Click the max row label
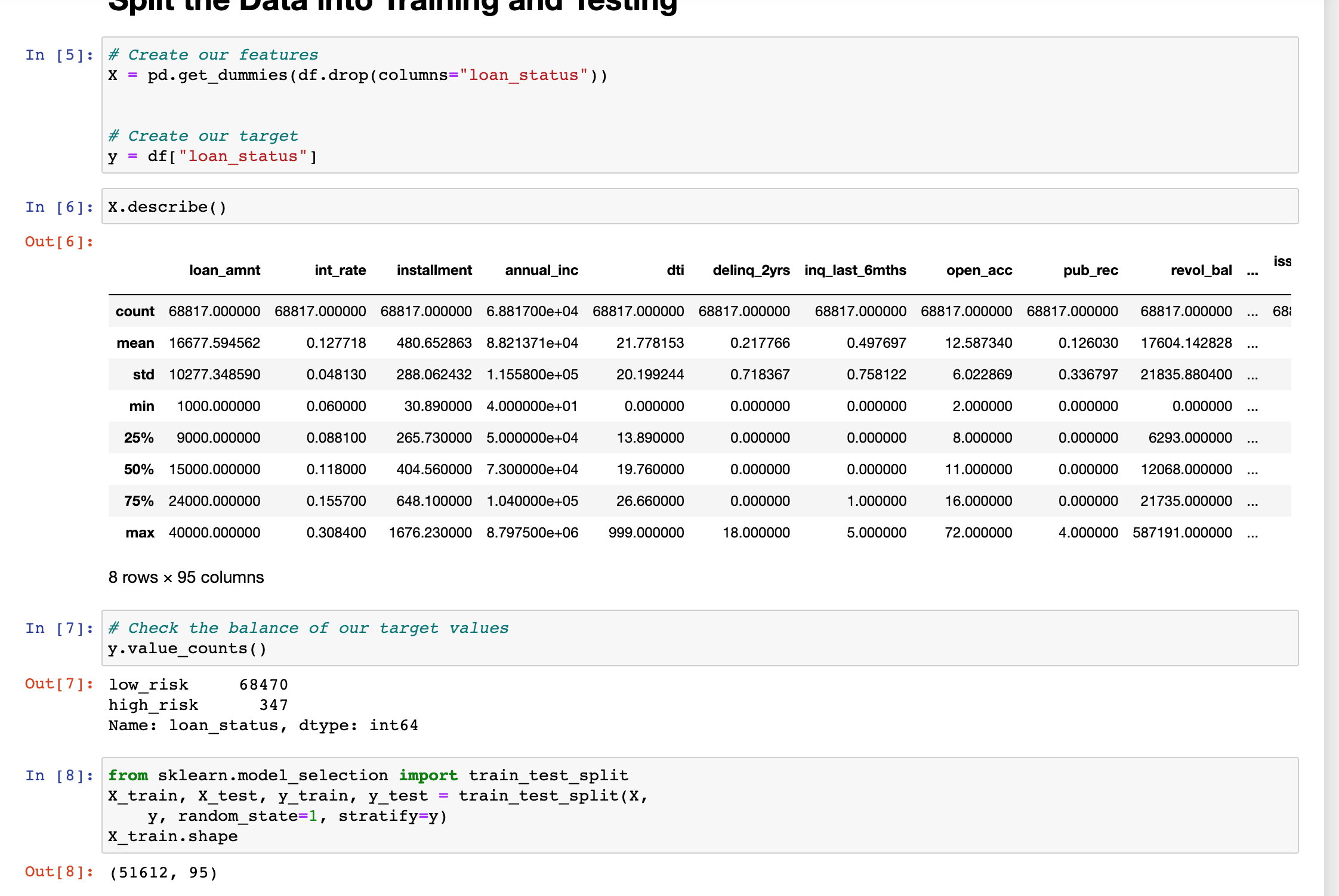 tap(140, 533)
